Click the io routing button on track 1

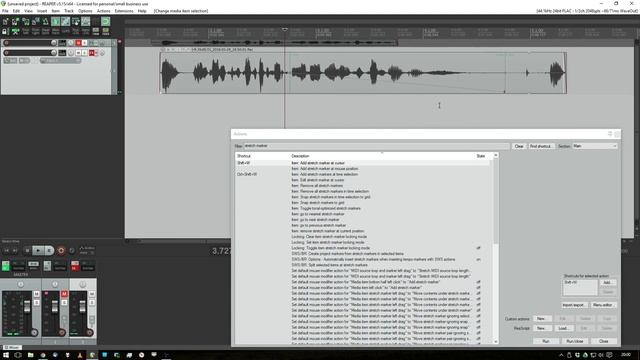coord(62,43)
